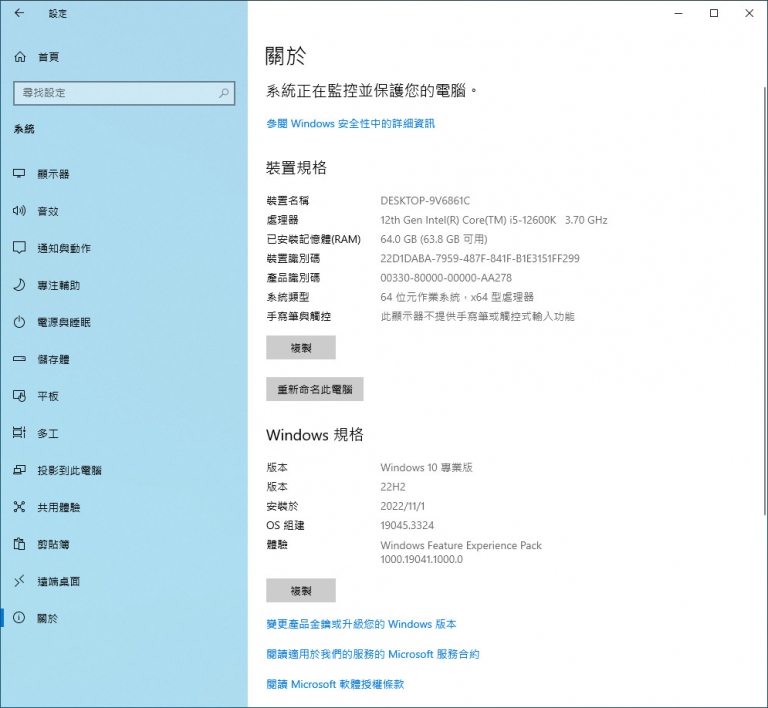
Task: Click device ID 22D1DABA-7959-487F-841F-B1E3151FF299
Action: point(480,259)
